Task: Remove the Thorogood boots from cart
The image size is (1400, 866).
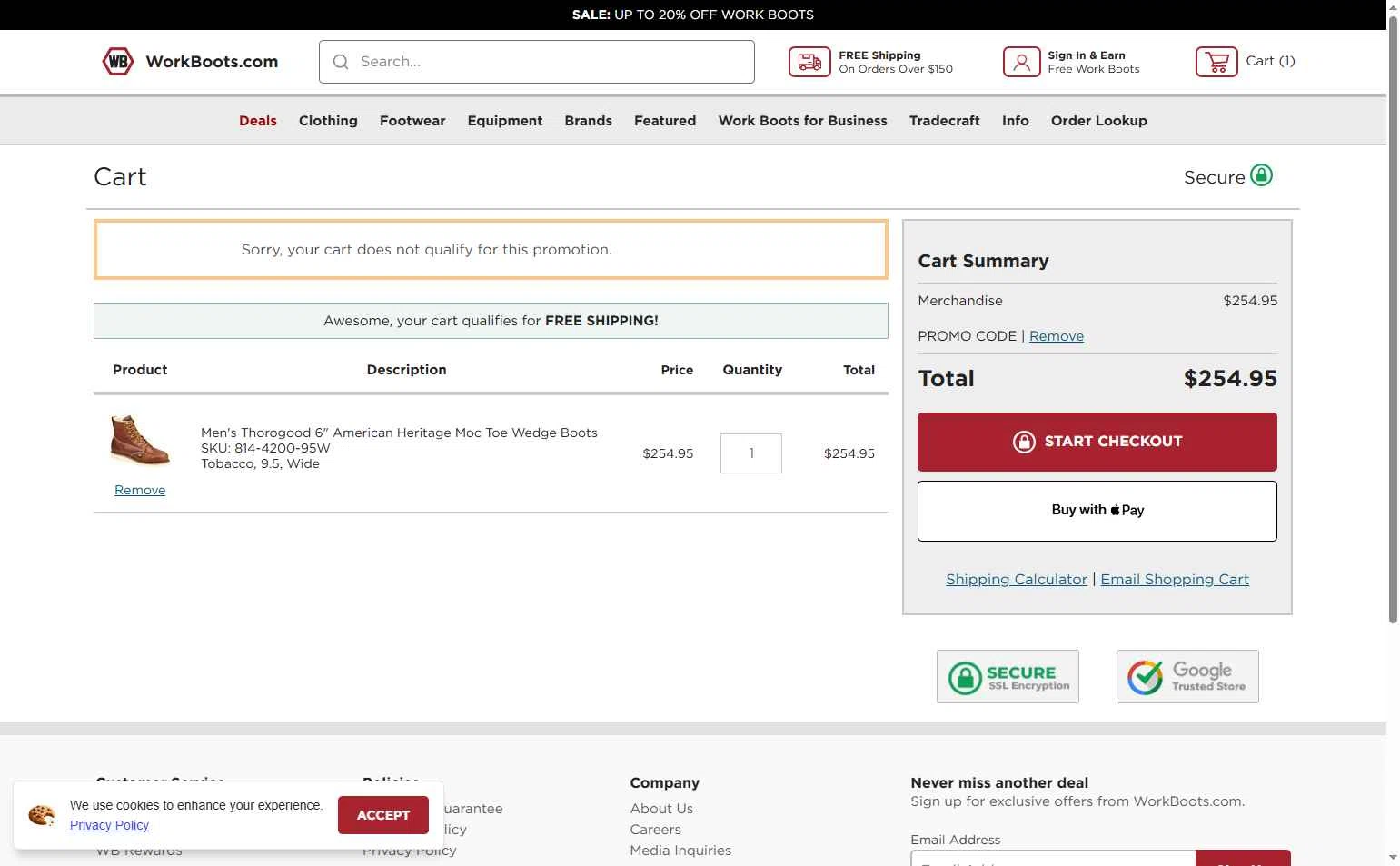Action: pos(140,490)
